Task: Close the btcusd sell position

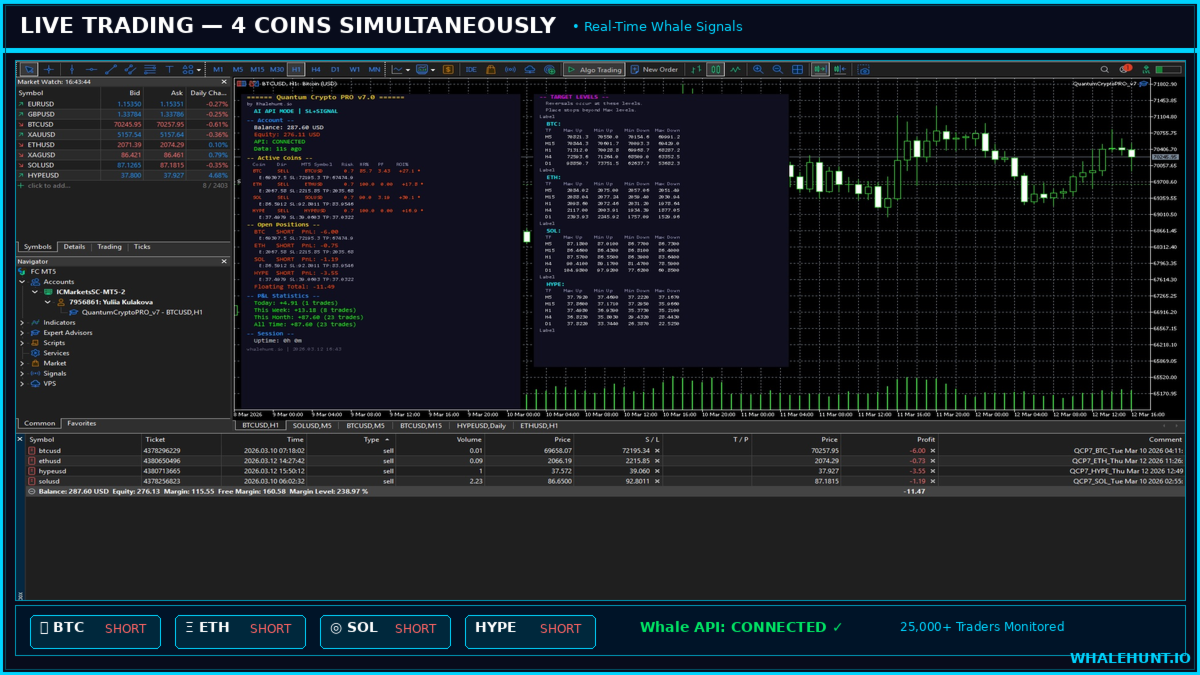Action: tap(933, 451)
